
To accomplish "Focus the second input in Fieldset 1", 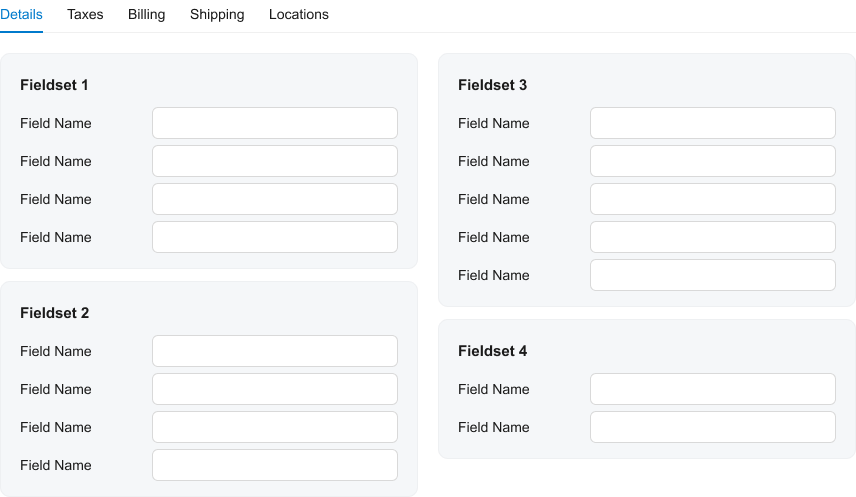I will point(275,161).
